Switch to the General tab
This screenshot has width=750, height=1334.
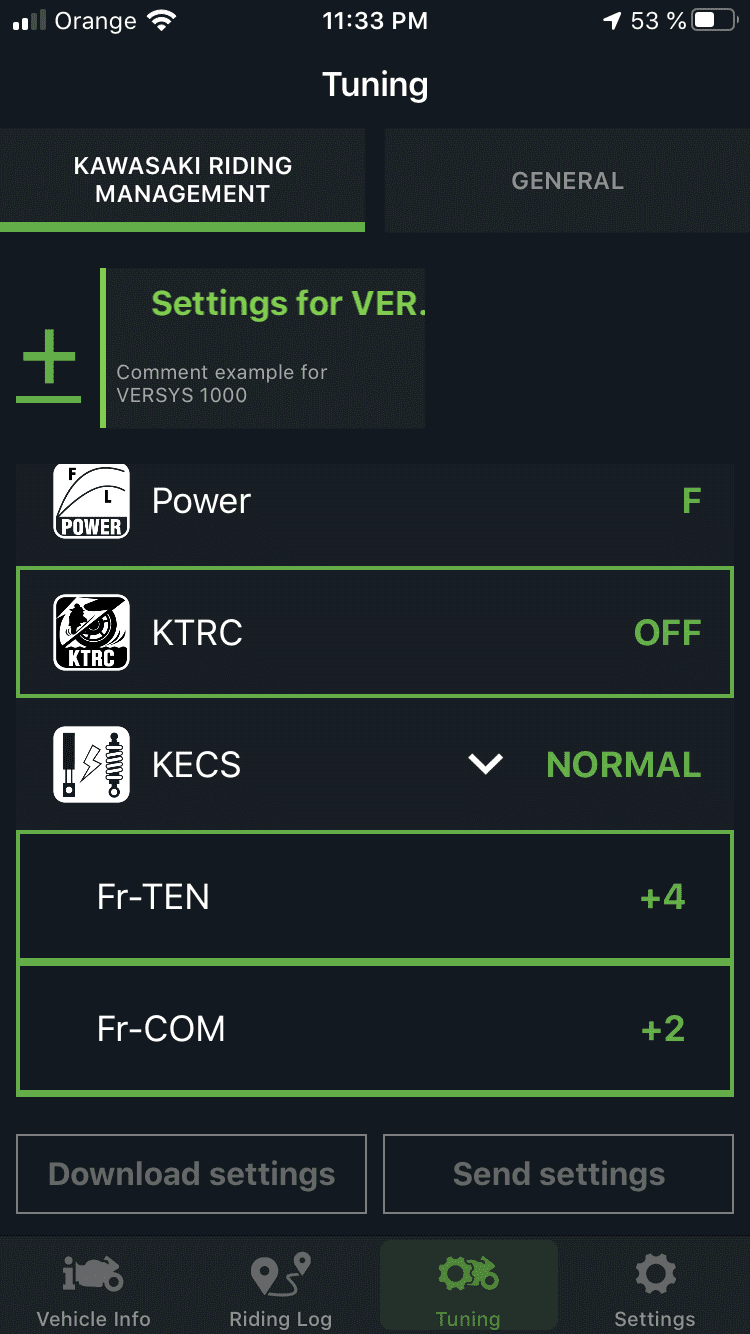(567, 181)
